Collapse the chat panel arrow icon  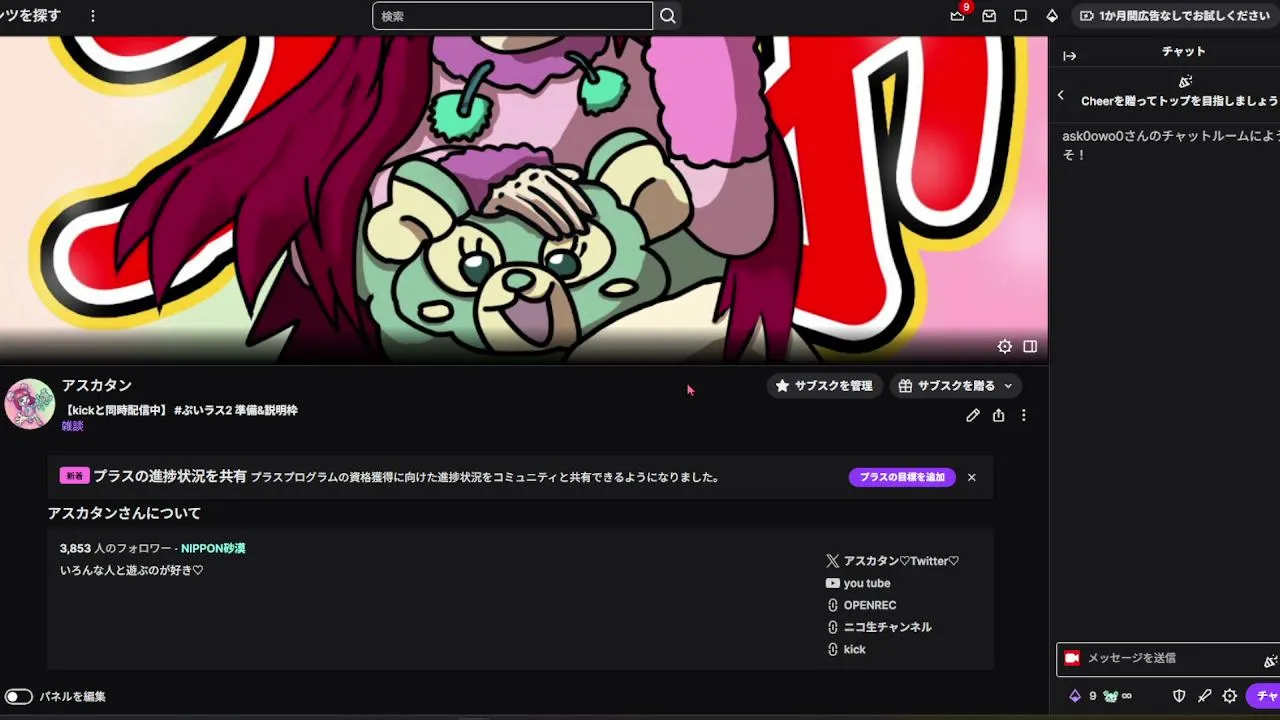pyautogui.click(x=1069, y=56)
